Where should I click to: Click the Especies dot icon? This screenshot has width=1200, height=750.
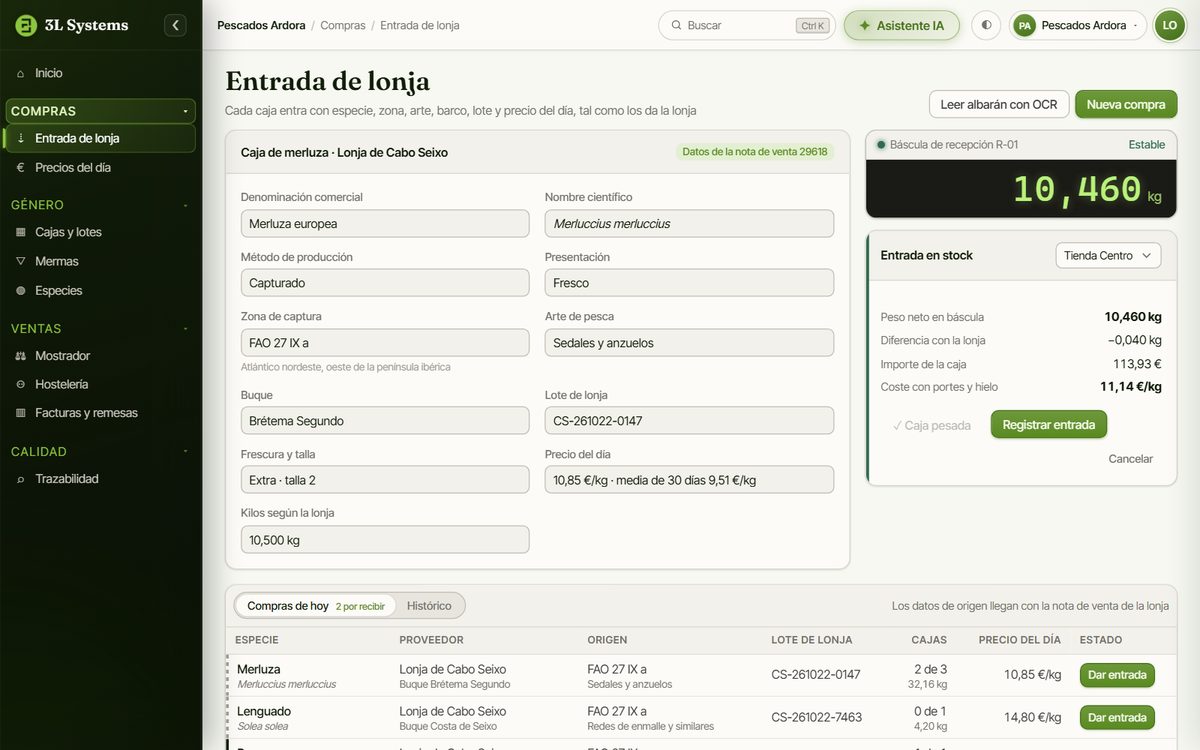point(21,290)
